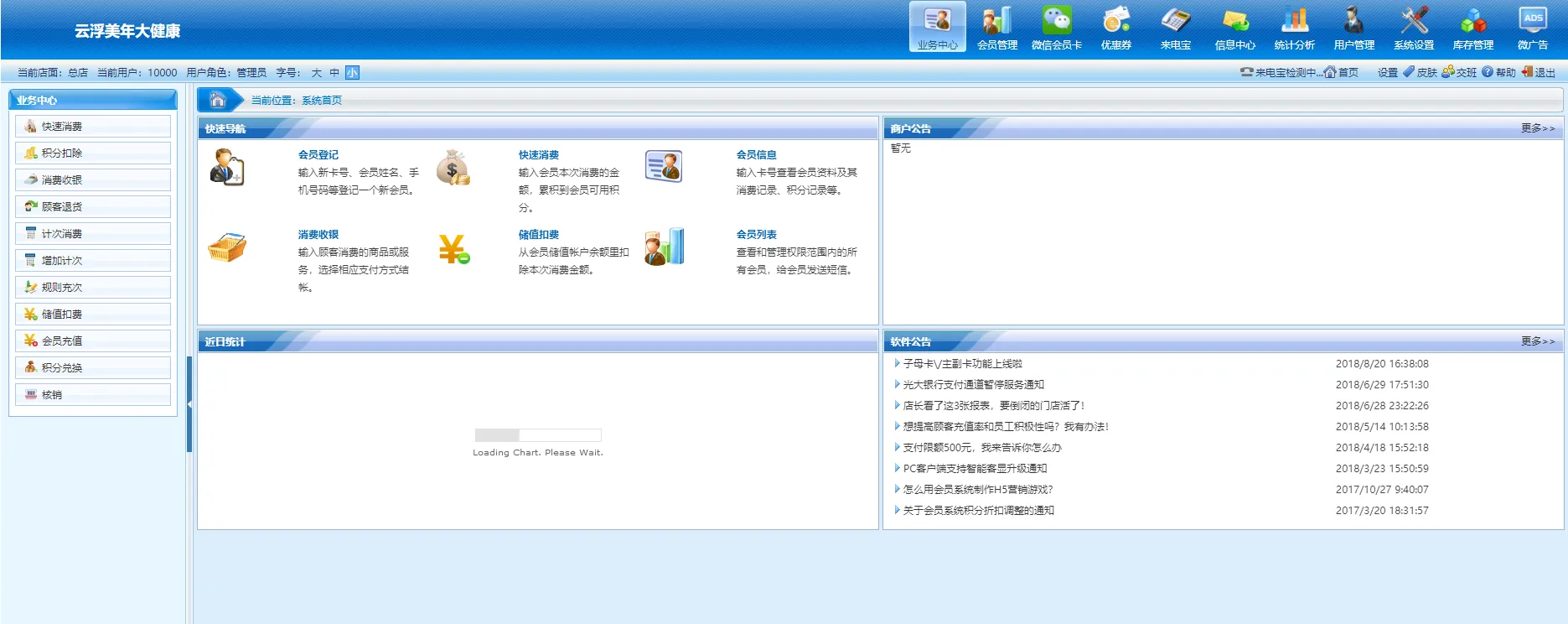Open the 系统设置 tools icon
The image size is (1568, 624).
point(1413,28)
